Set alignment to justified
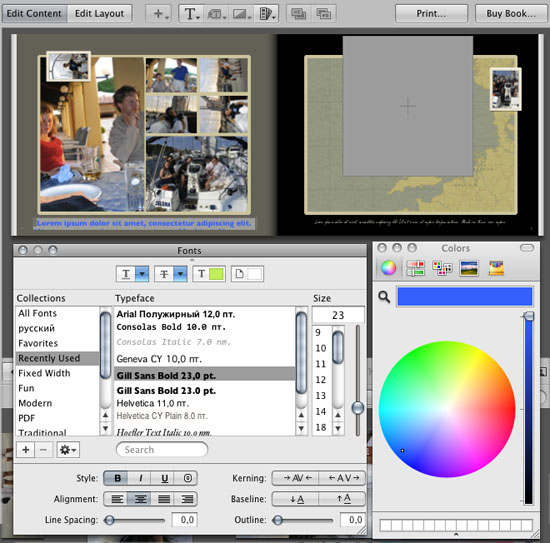 tap(164, 499)
